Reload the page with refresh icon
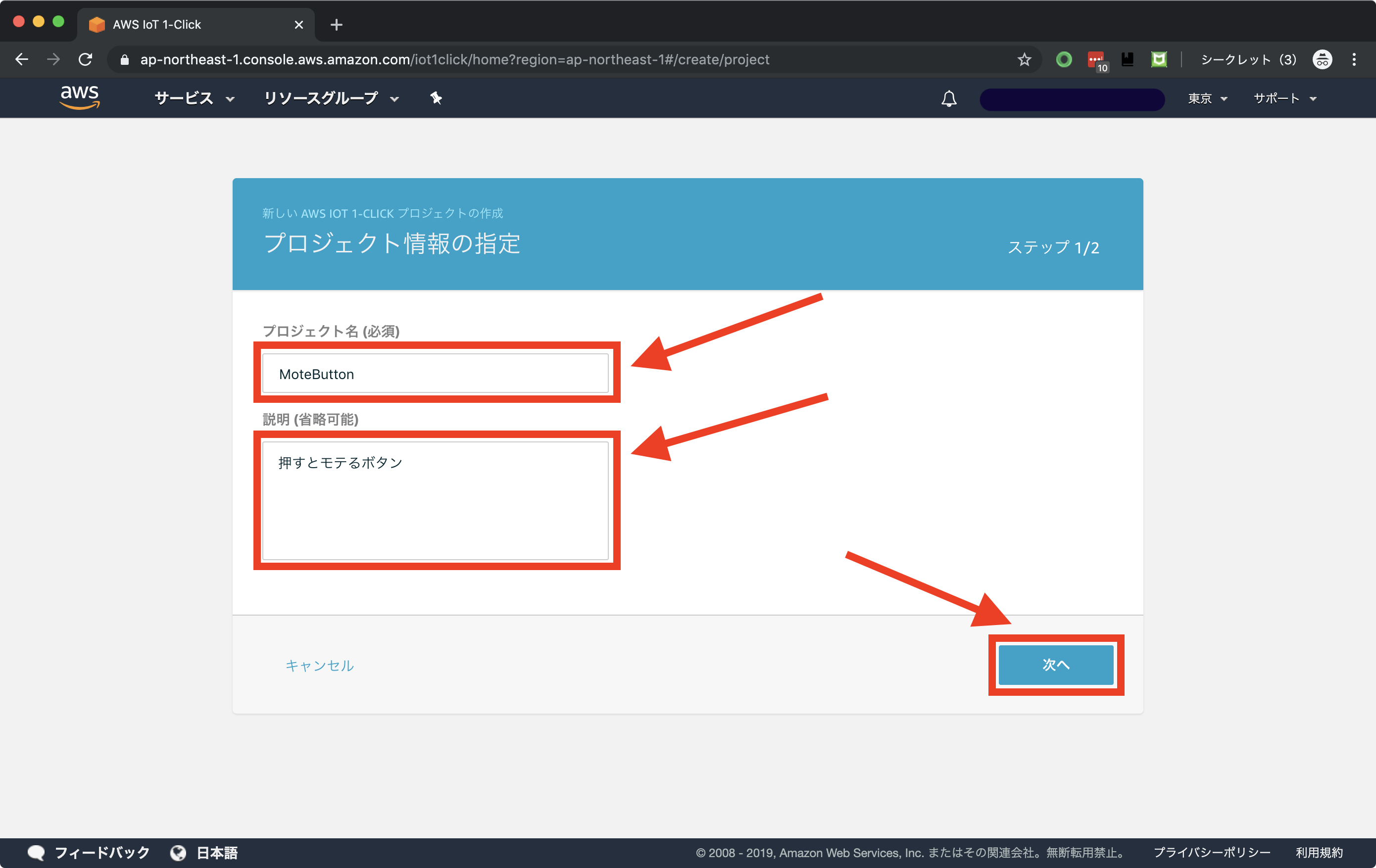Viewport: 1376px width, 868px height. pyautogui.click(x=86, y=59)
